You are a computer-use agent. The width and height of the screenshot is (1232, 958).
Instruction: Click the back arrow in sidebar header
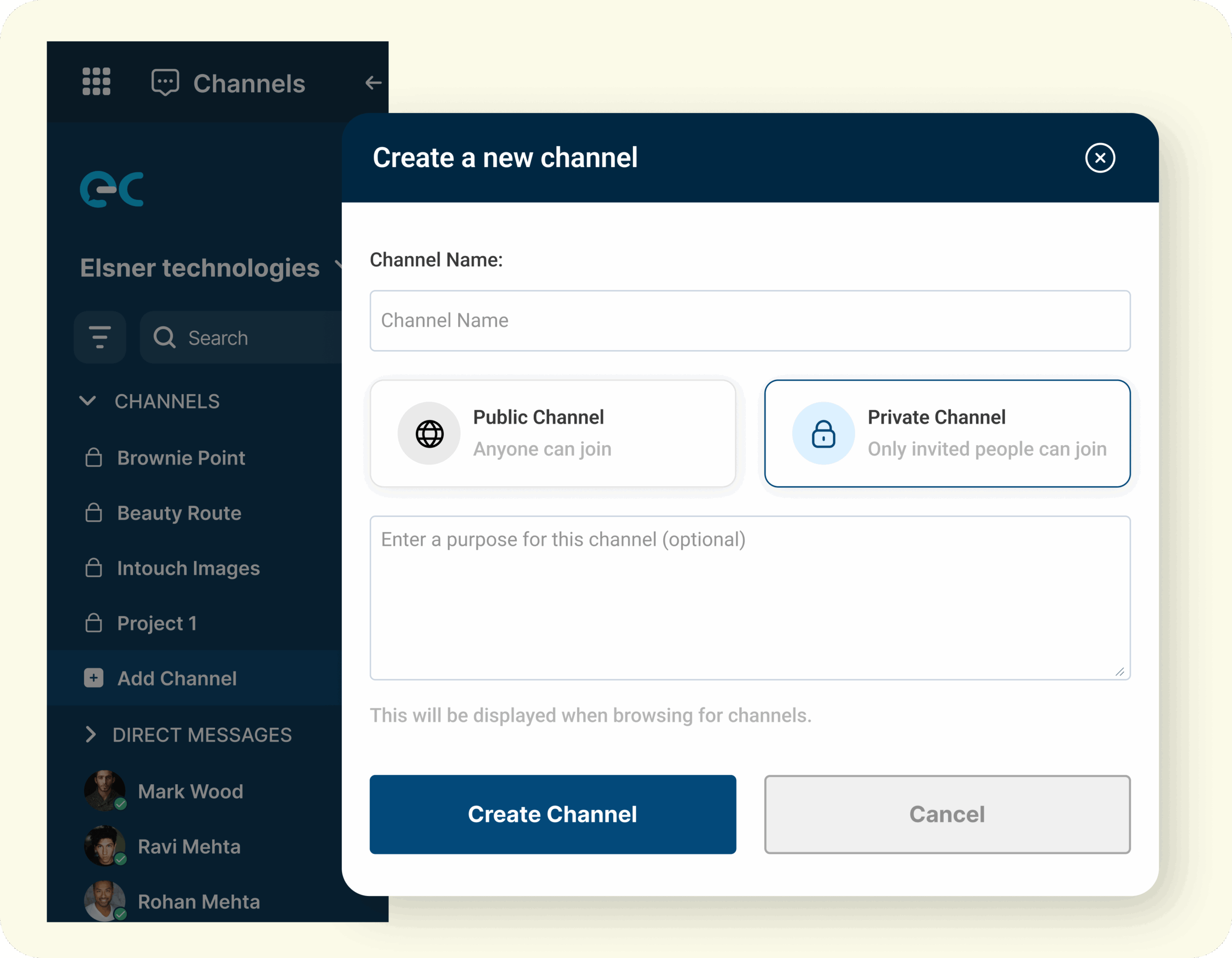[373, 83]
